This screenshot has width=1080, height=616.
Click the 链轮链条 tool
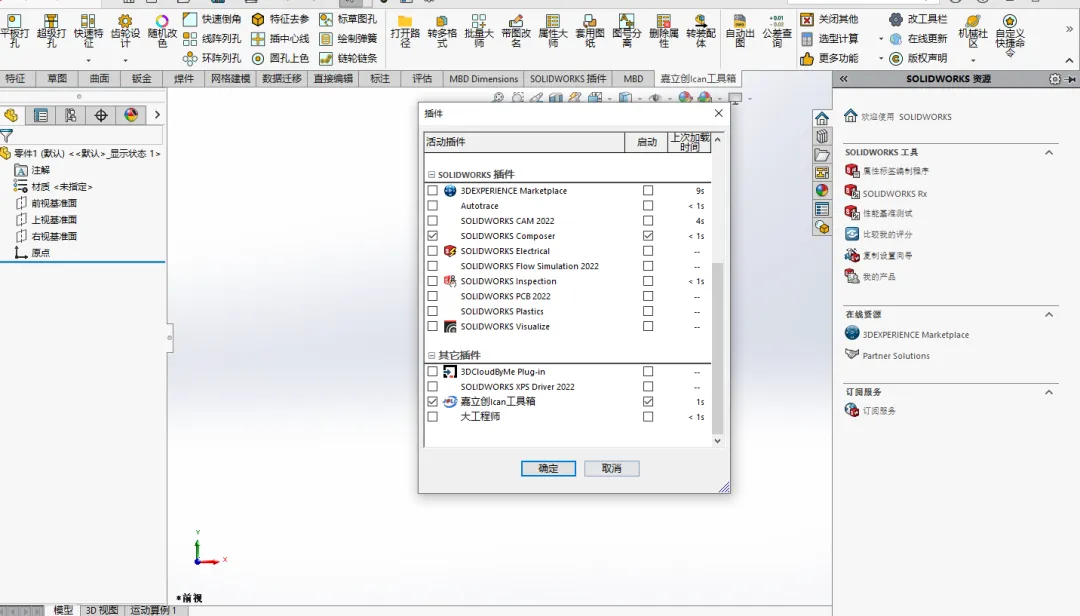(x=349, y=59)
